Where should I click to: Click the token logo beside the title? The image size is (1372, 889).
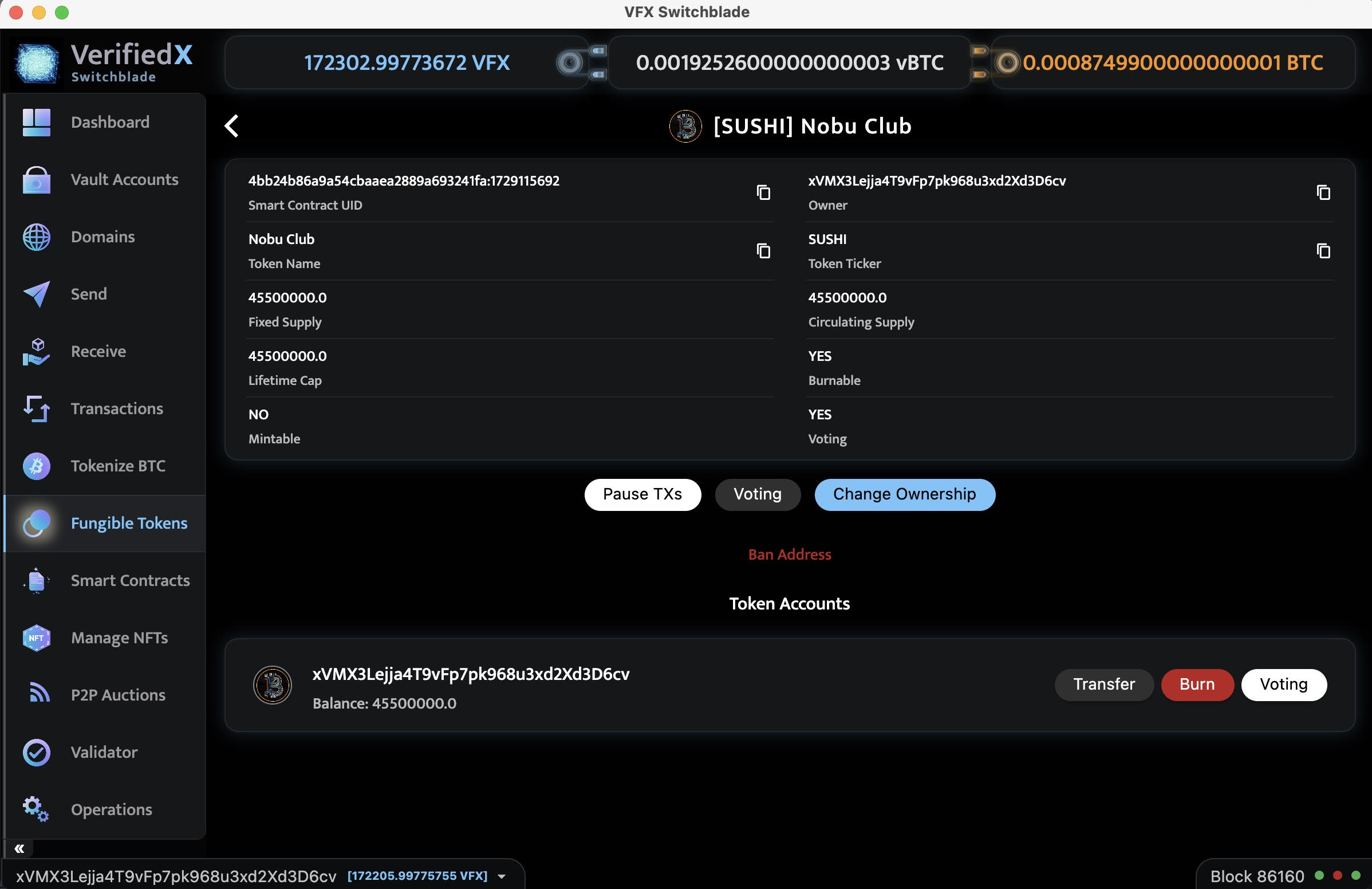[685, 125]
